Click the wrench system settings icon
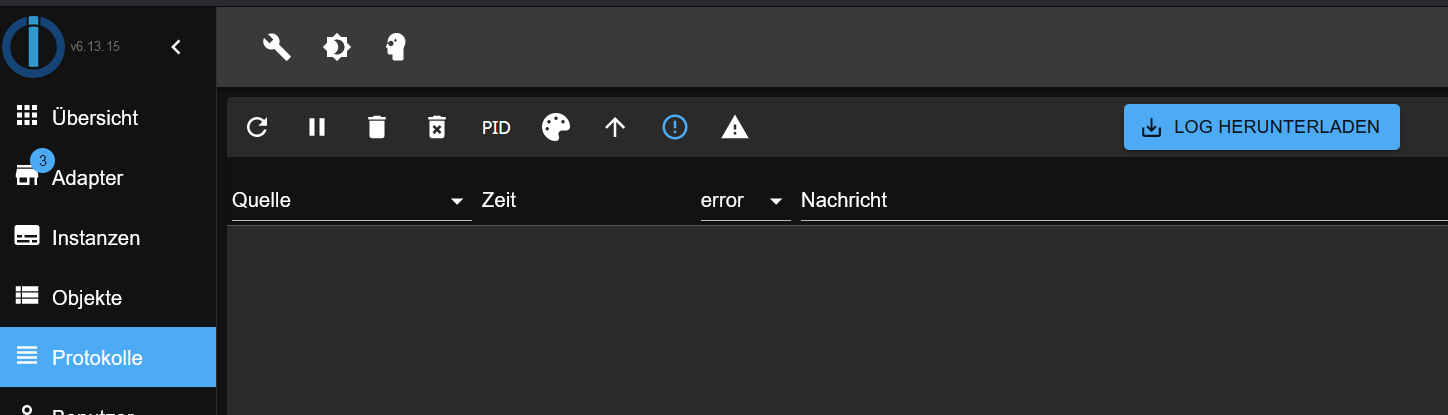This screenshot has width=1448, height=415. 276,47
